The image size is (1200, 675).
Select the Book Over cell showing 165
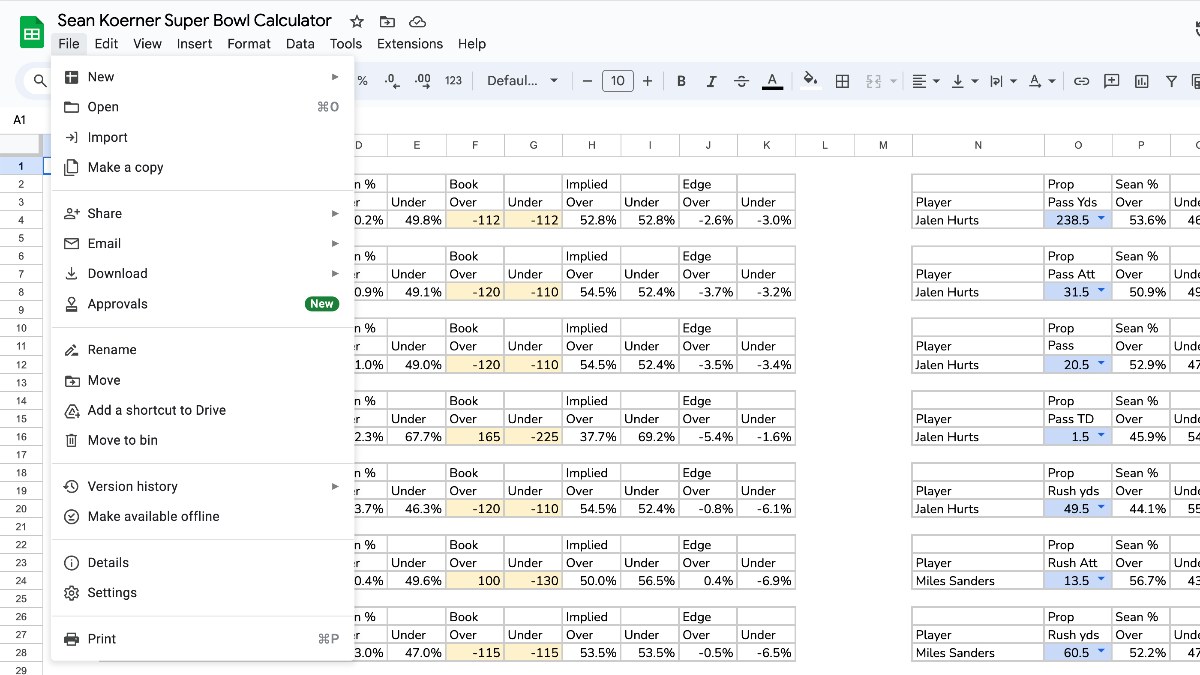click(x=475, y=437)
